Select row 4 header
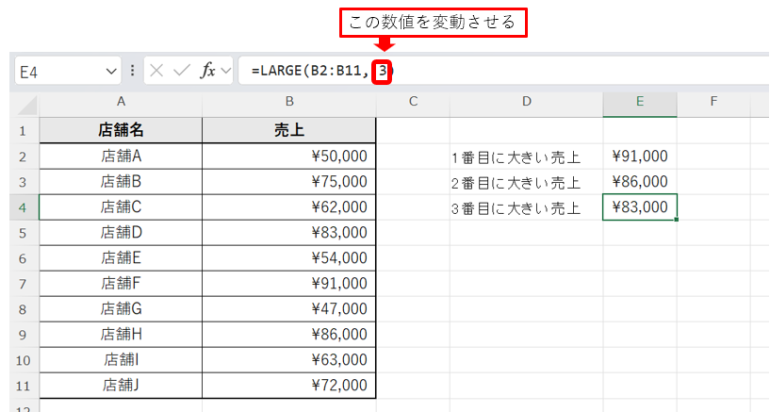 23,208
